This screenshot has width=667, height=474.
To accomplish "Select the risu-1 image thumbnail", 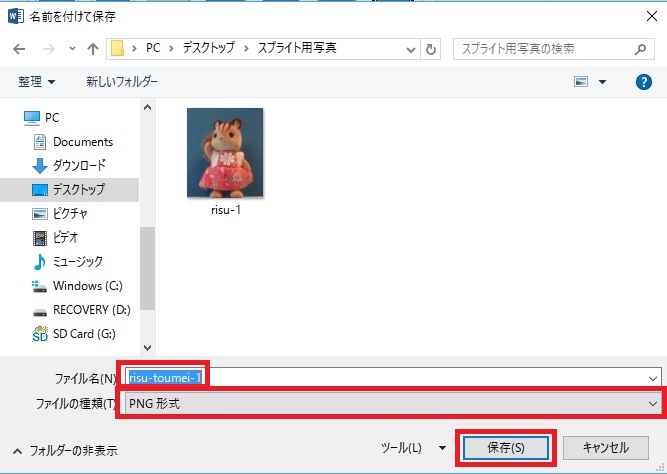I will (225, 153).
